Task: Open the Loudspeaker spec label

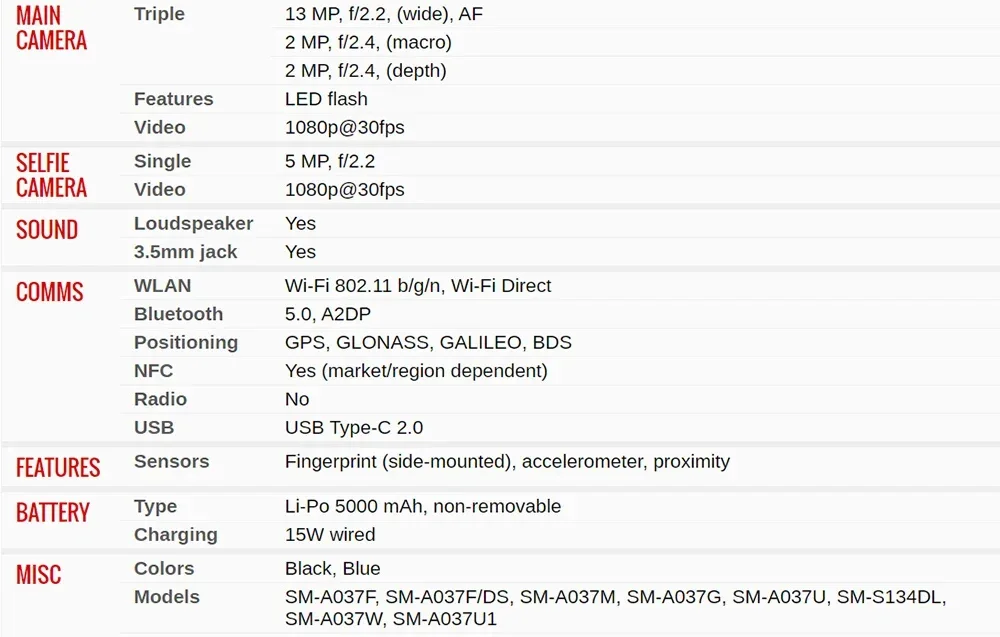Action: [x=193, y=223]
